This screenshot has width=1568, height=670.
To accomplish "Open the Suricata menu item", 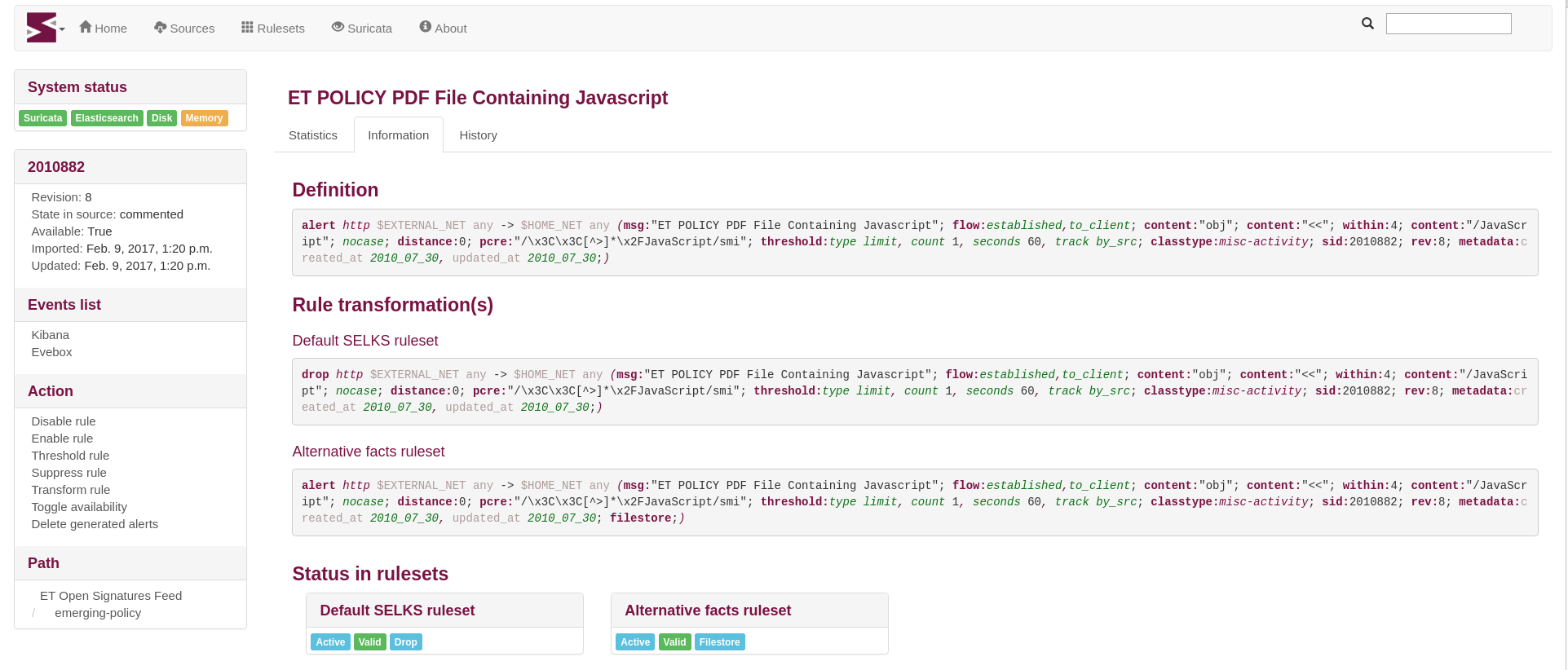I will [362, 28].
